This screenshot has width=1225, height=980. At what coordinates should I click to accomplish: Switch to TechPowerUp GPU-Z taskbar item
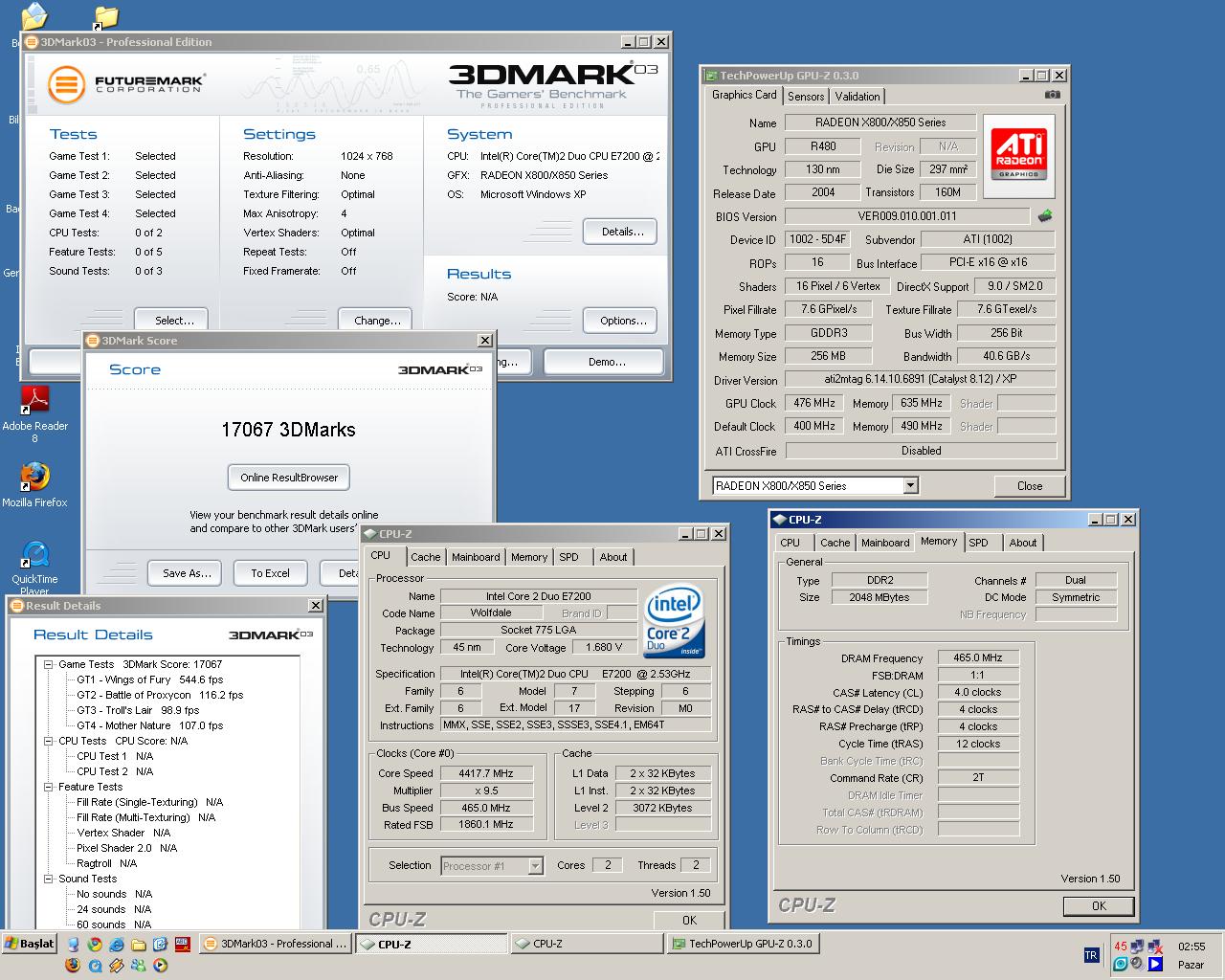tap(742, 944)
